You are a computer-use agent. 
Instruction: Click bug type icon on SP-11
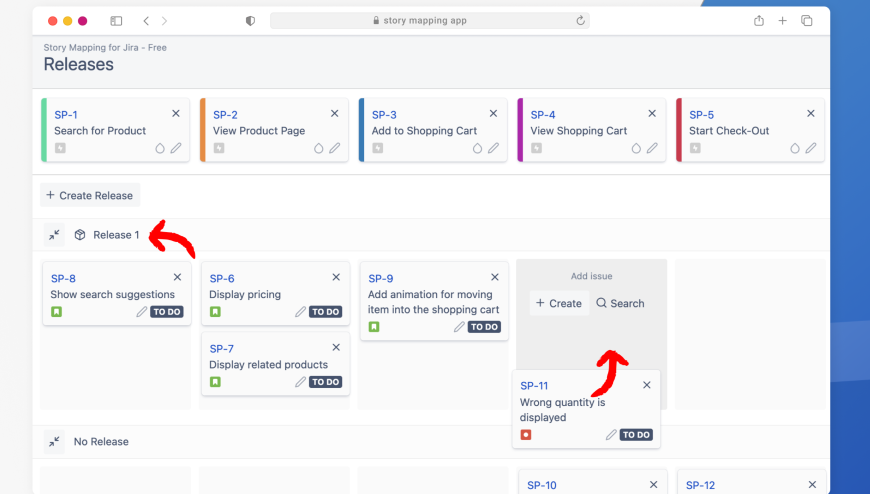point(526,435)
